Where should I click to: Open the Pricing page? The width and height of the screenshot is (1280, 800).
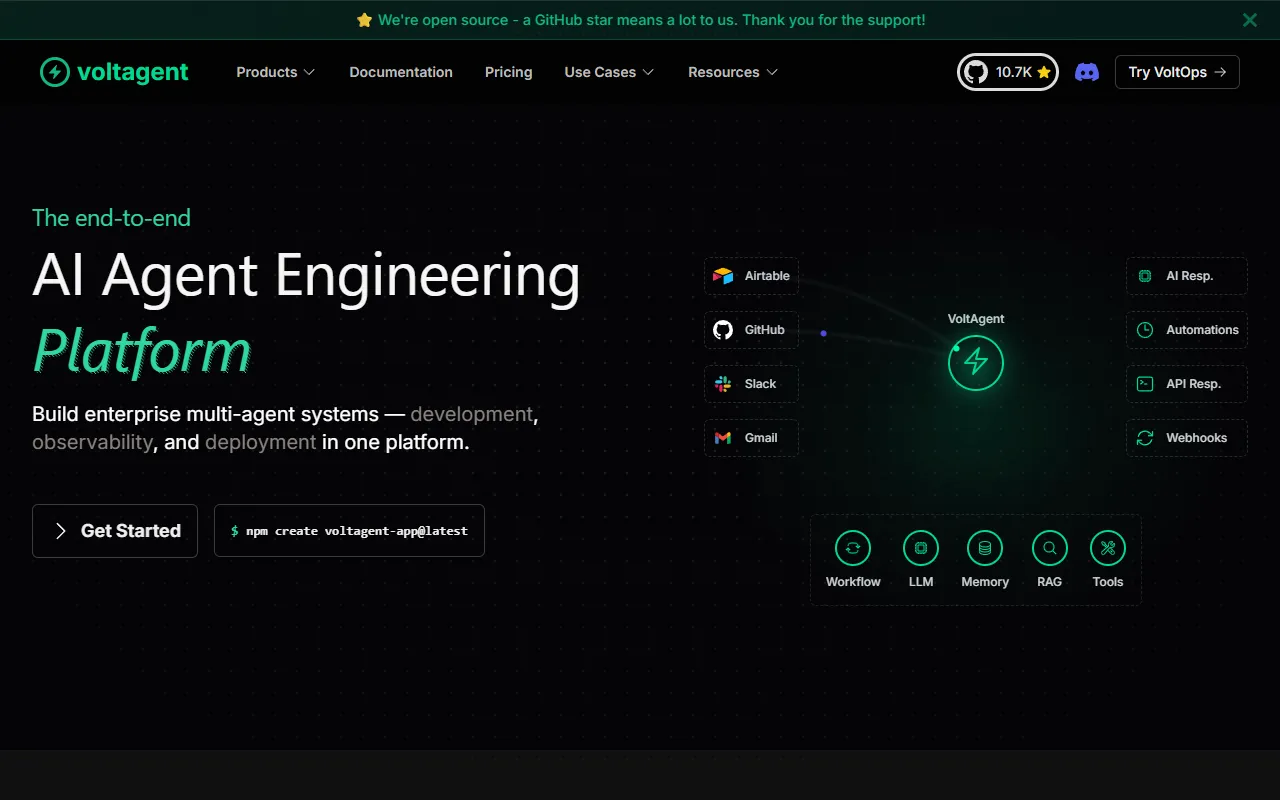[509, 72]
